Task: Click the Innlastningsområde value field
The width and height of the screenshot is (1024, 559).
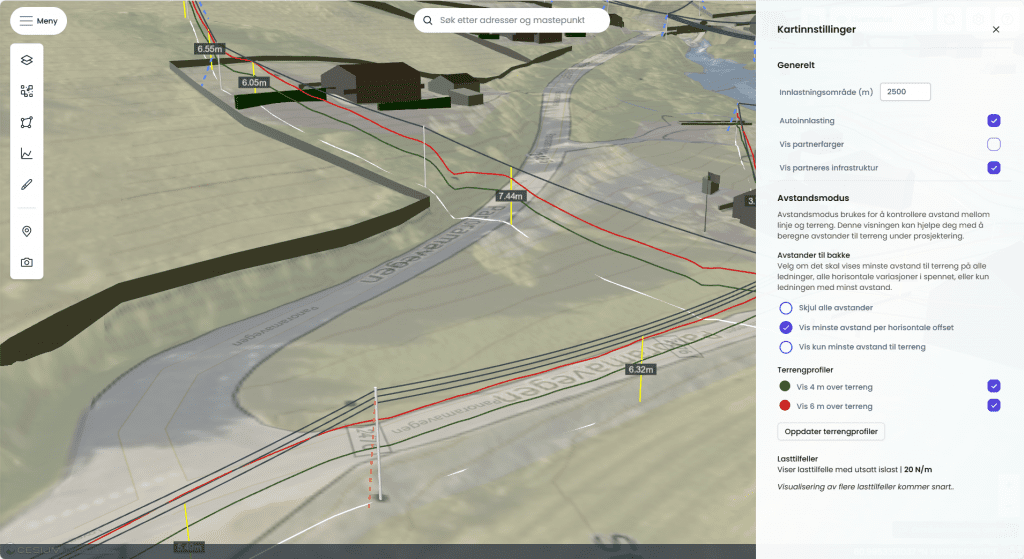Action: [905, 92]
